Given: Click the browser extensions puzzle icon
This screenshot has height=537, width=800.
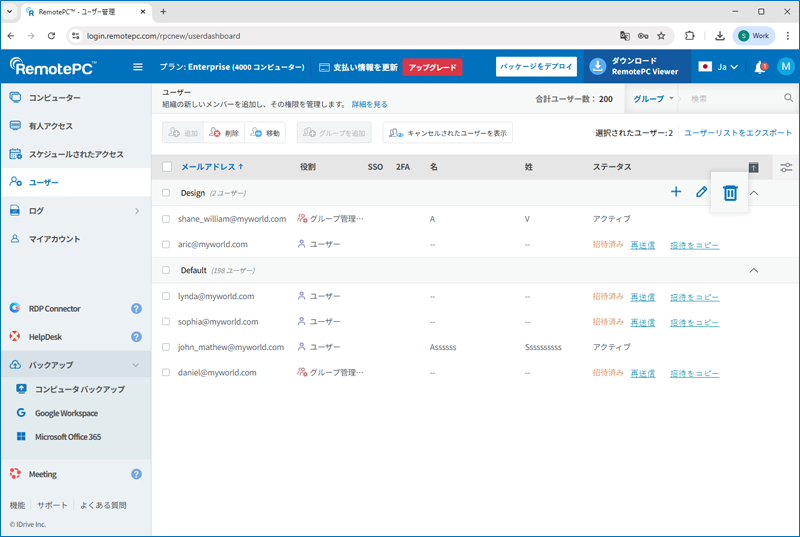Looking at the screenshot, I should (x=690, y=36).
